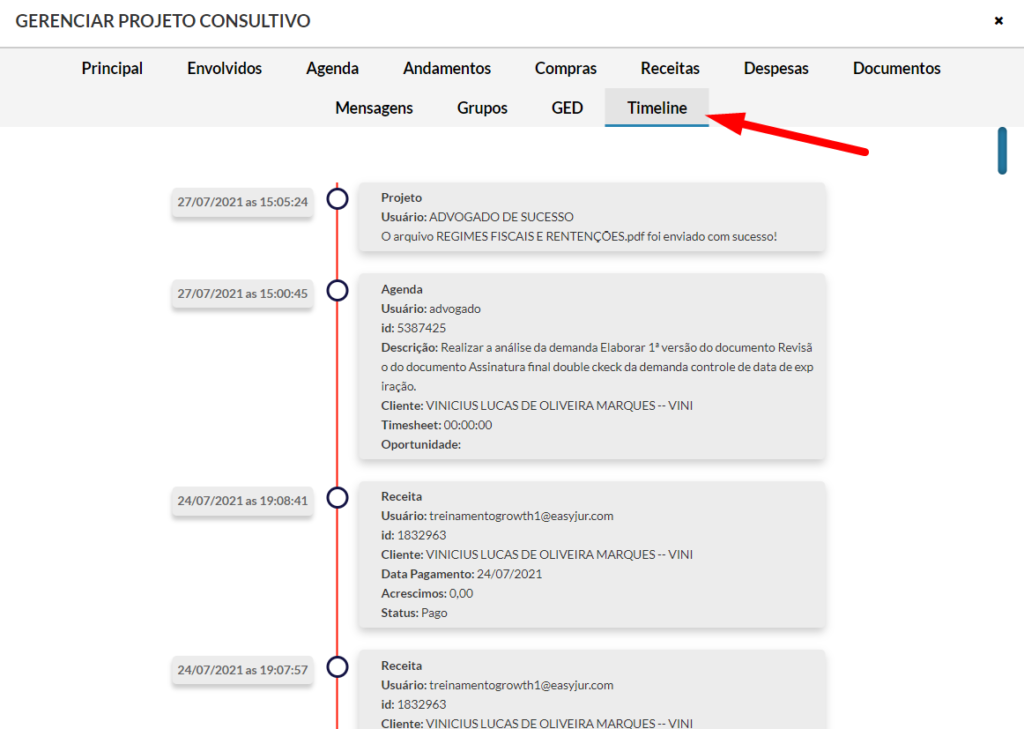Click the Acrescimos 0,00 line
The height and width of the screenshot is (729, 1024).
(427, 594)
